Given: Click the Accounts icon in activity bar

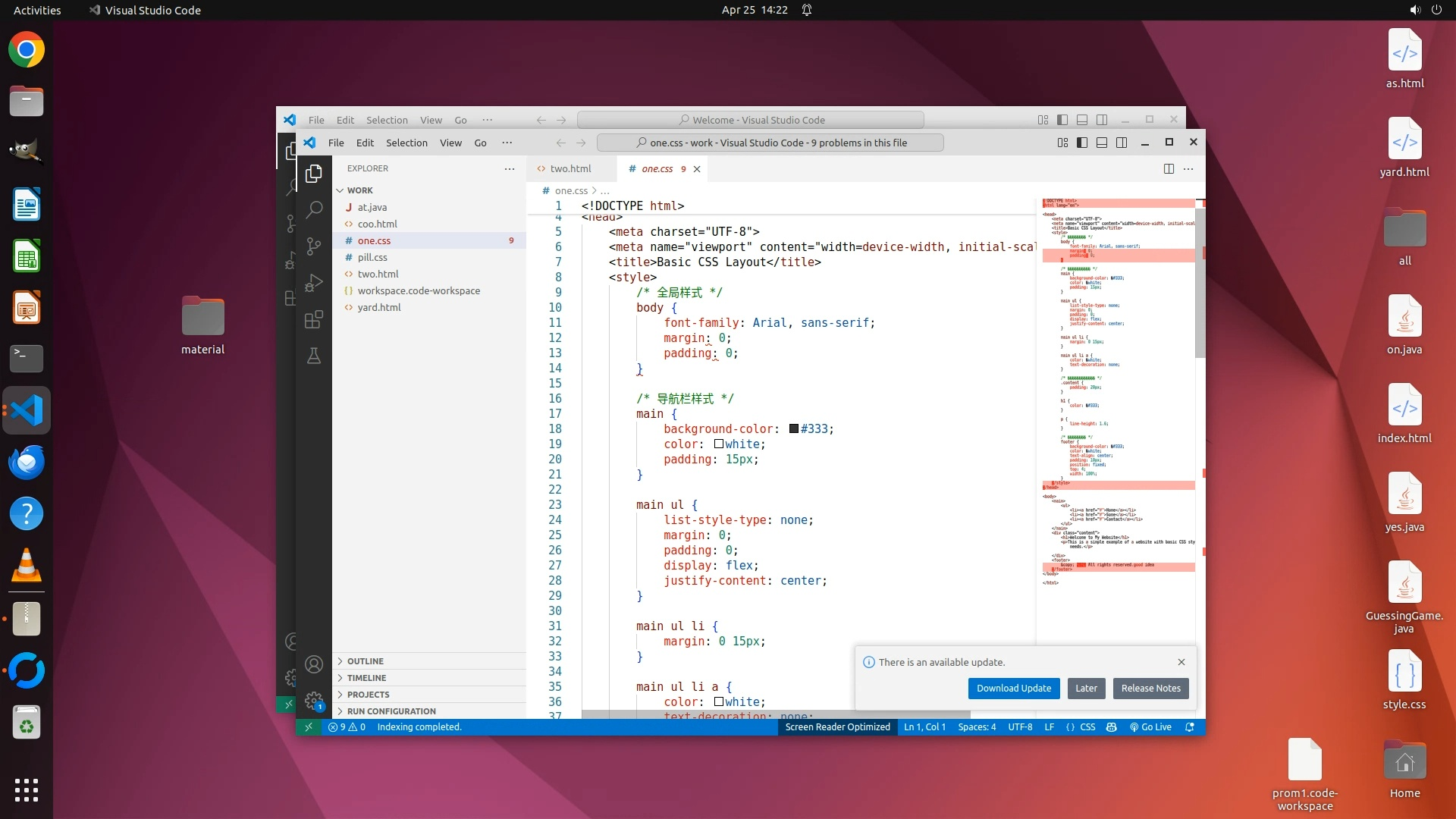Looking at the screenshot, I should 314,664.
